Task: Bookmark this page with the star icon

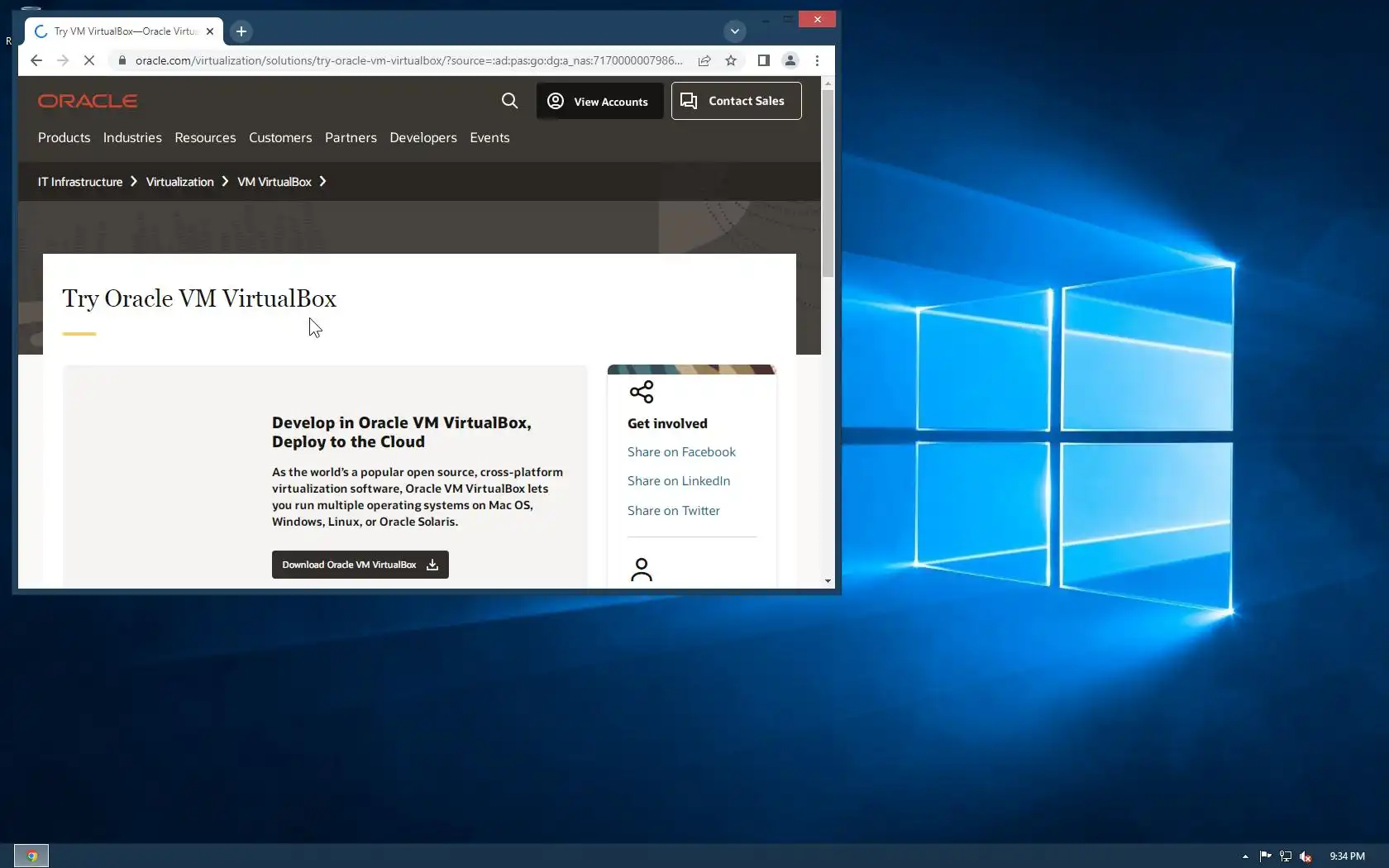Action: click(731, 60)
